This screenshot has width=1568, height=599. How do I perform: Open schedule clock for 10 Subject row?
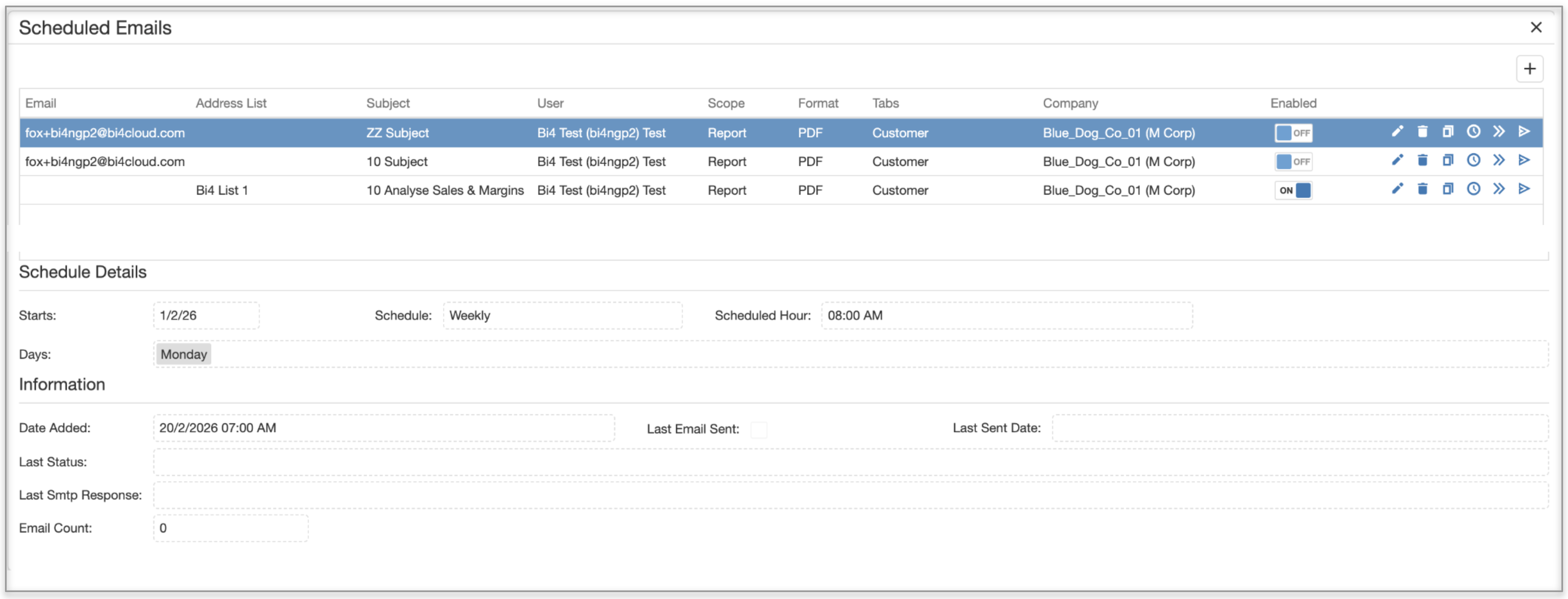(1474, 161)
